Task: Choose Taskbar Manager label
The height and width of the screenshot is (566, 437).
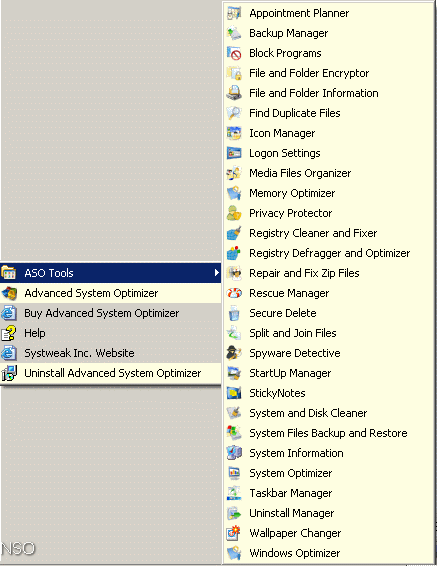Action: tap(291, 493)
